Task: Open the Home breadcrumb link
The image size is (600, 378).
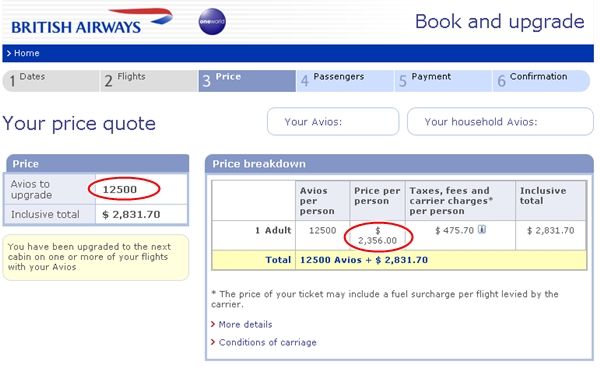Action: pos(26,53)
